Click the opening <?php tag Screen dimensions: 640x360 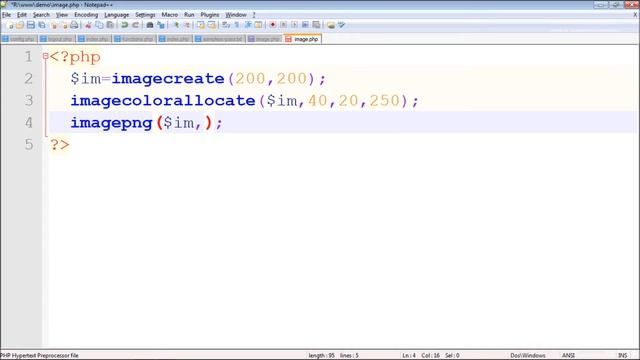click(75, 57)
